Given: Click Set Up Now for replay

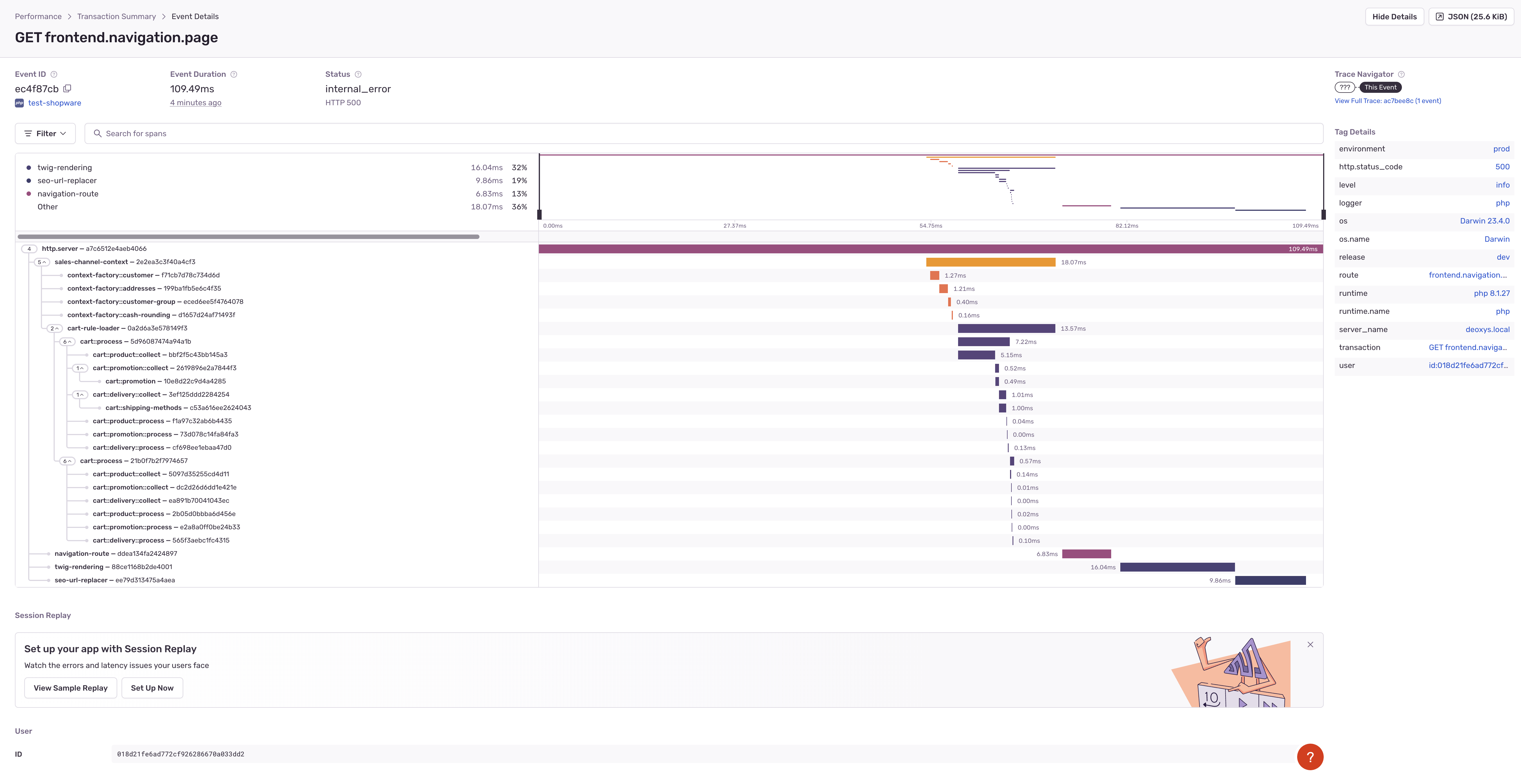Looking at the screenshot, I should coord(152,688).
